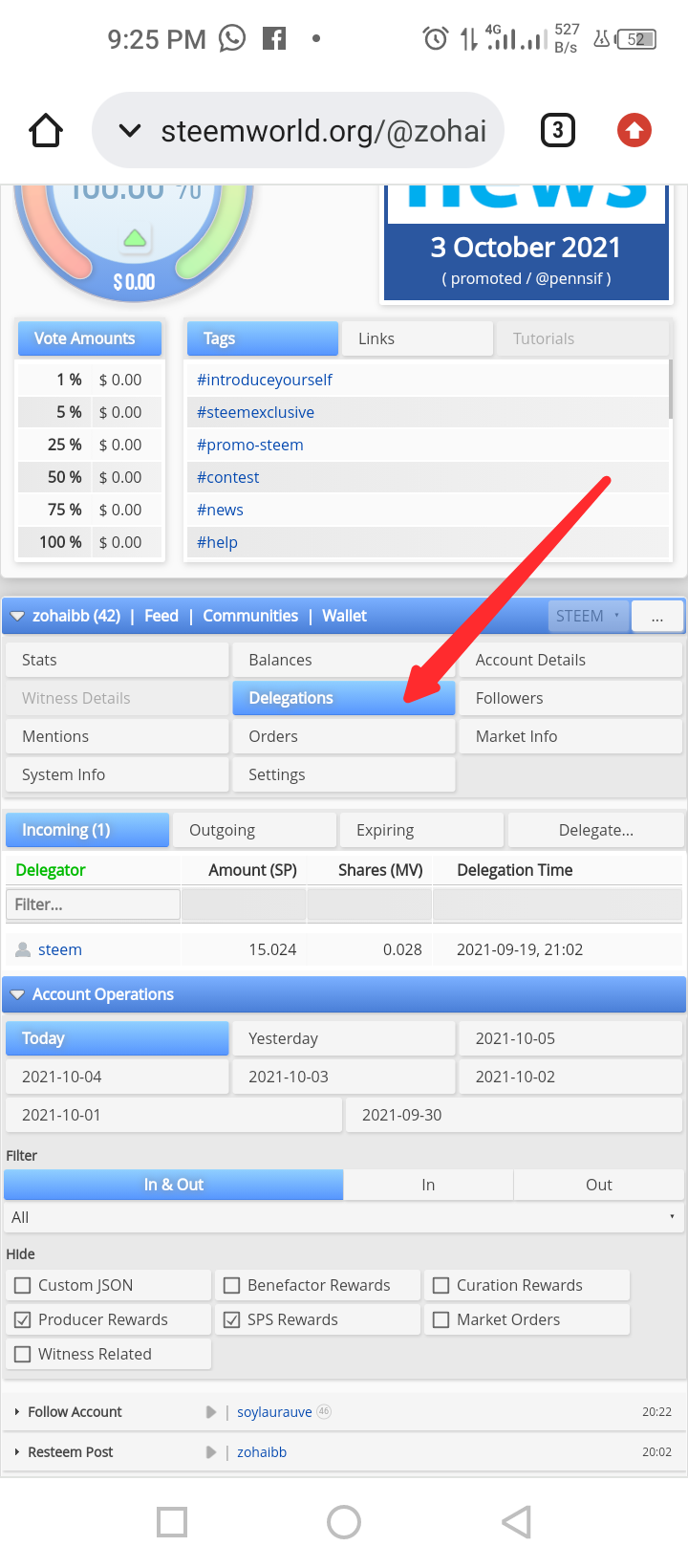
Task: Tap the Android recent apps square button
Action: [x=172, y=1522]
